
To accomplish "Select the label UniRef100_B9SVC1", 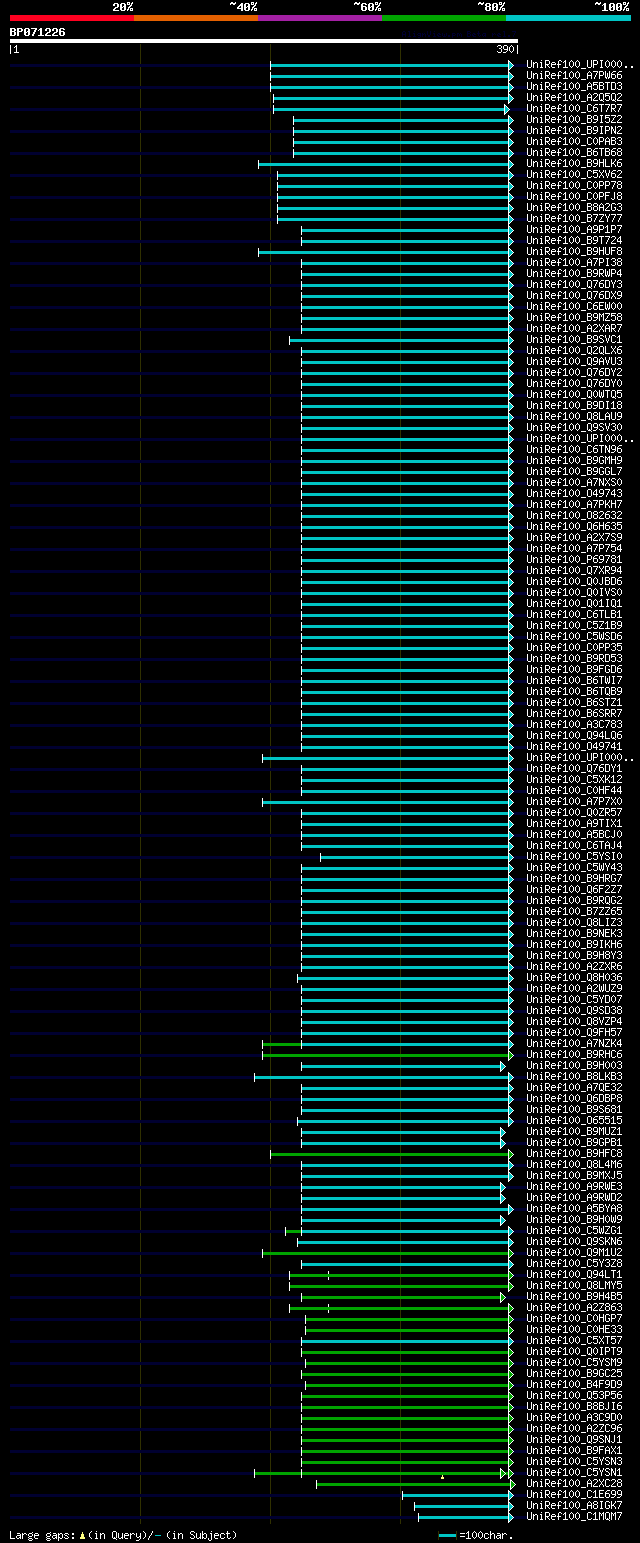I will click(574, 340).
